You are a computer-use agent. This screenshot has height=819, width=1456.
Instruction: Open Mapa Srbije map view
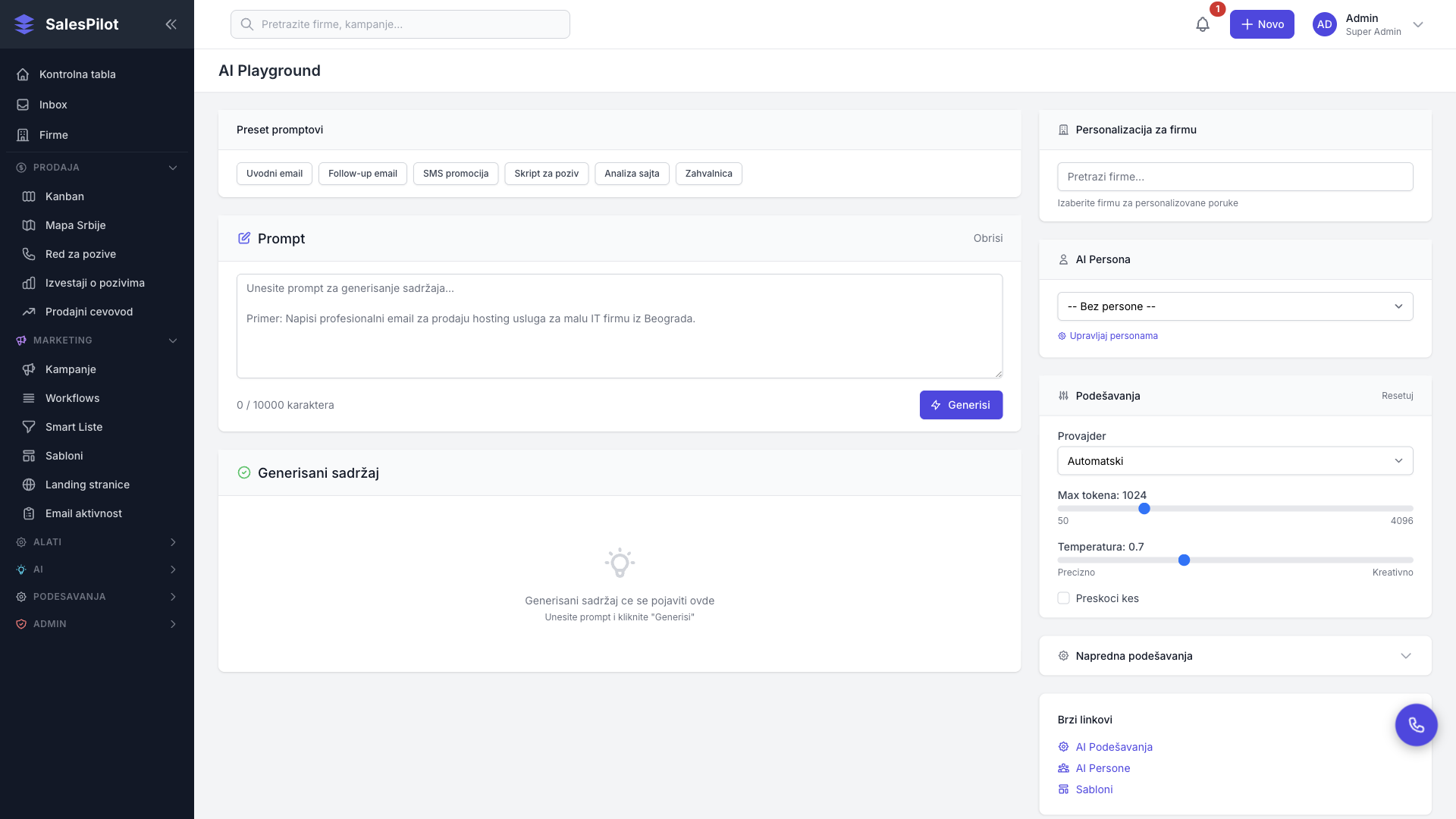tap(75, 225)
